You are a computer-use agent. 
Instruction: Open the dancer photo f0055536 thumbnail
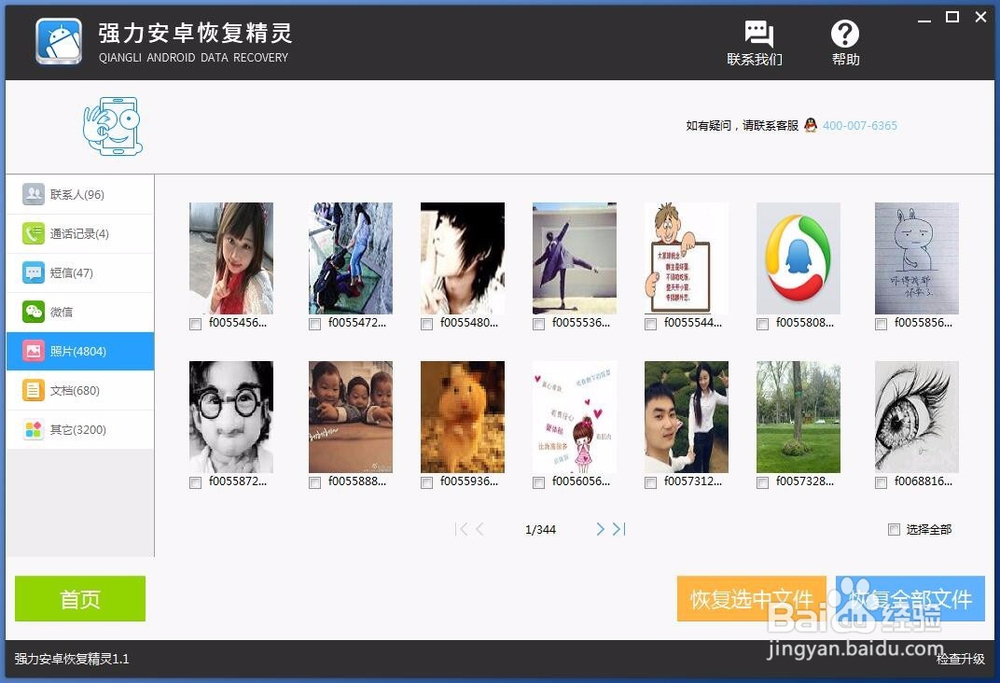coord(575,258)
